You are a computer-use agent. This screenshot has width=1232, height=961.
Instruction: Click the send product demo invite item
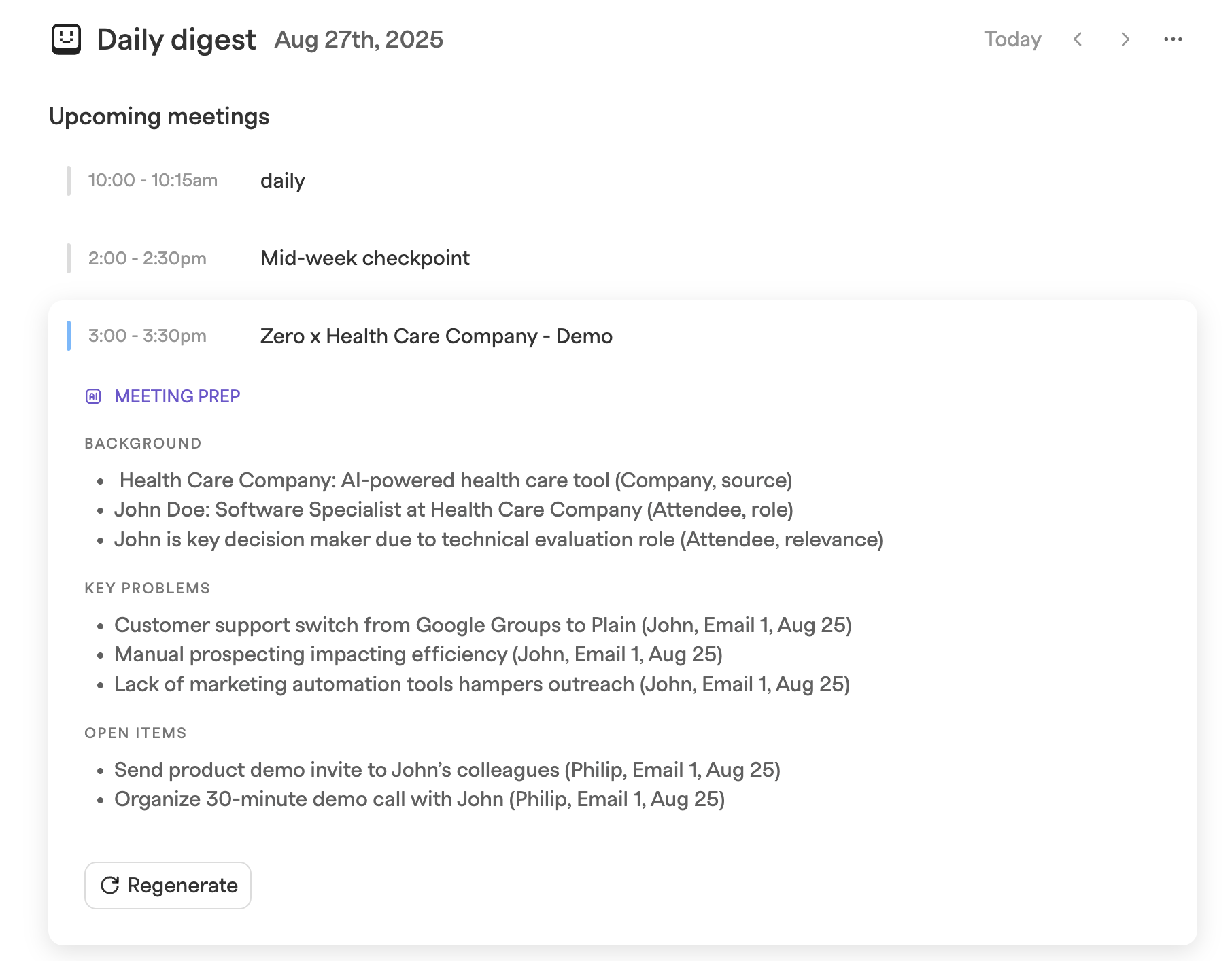tap(447, 770)
